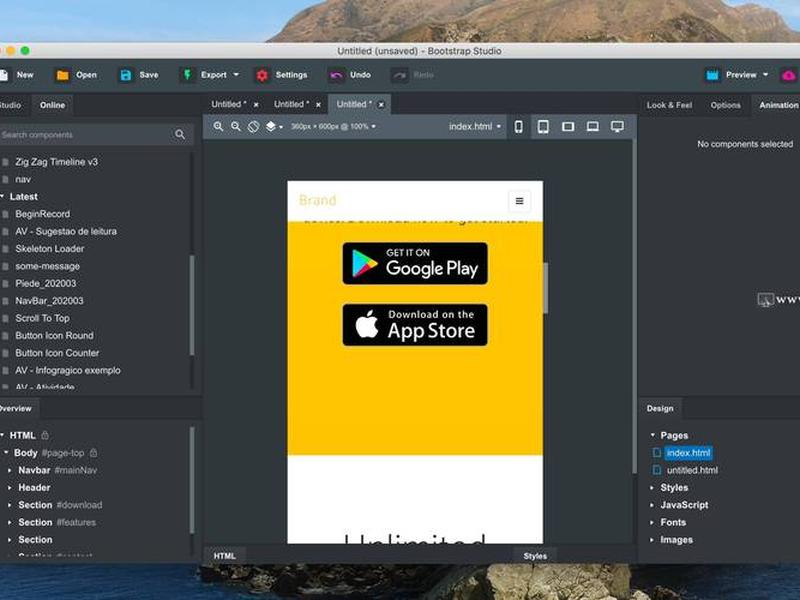Select the untitled.html page file icon

click(657, 470)
